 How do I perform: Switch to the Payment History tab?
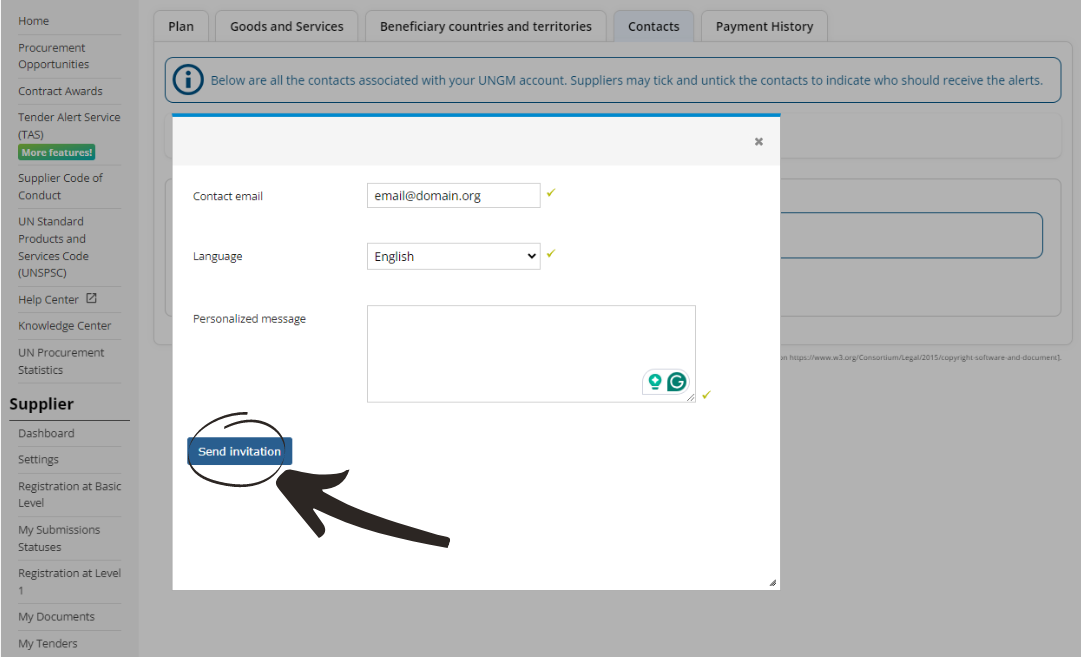764,26
